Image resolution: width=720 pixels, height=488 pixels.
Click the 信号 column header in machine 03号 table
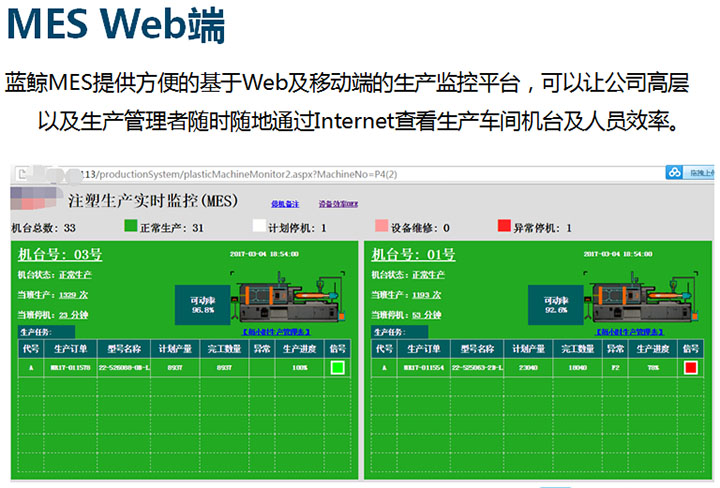pos(338,349)
